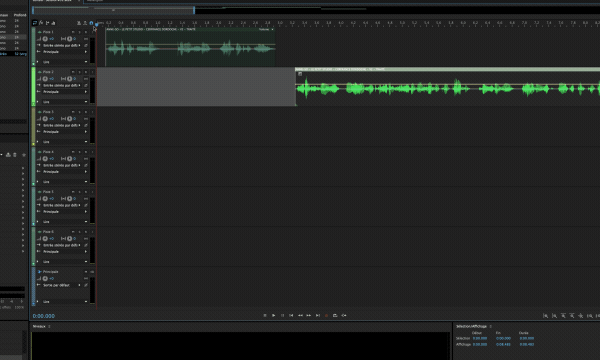Open Piste 1 output dropdown (Principale)
The height and width of the screenshot is (360, 600).
(x=64, y=52)
